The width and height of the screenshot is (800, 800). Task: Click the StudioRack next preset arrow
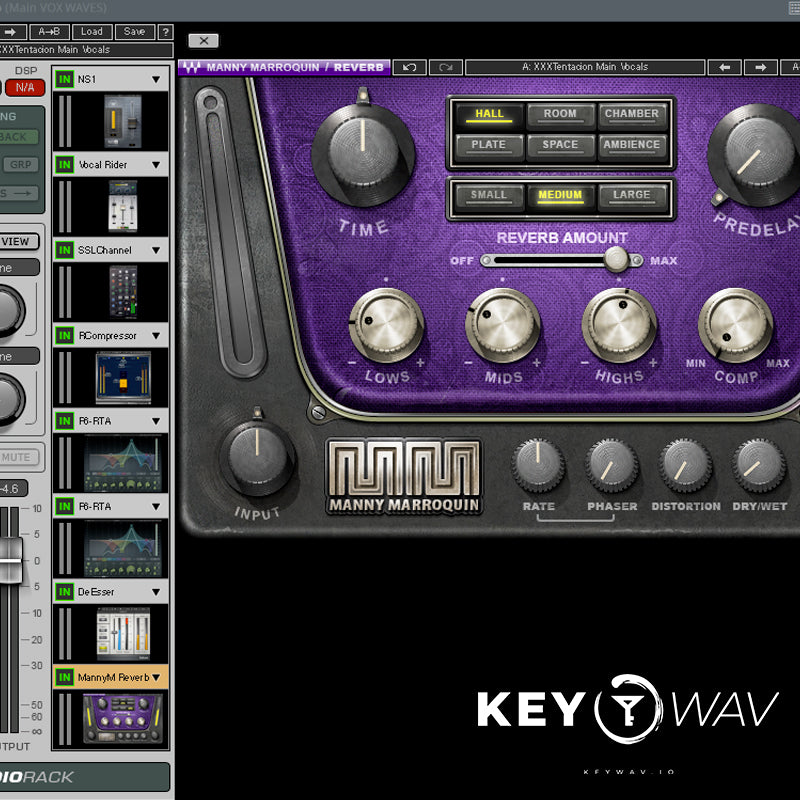coord(11,32)
